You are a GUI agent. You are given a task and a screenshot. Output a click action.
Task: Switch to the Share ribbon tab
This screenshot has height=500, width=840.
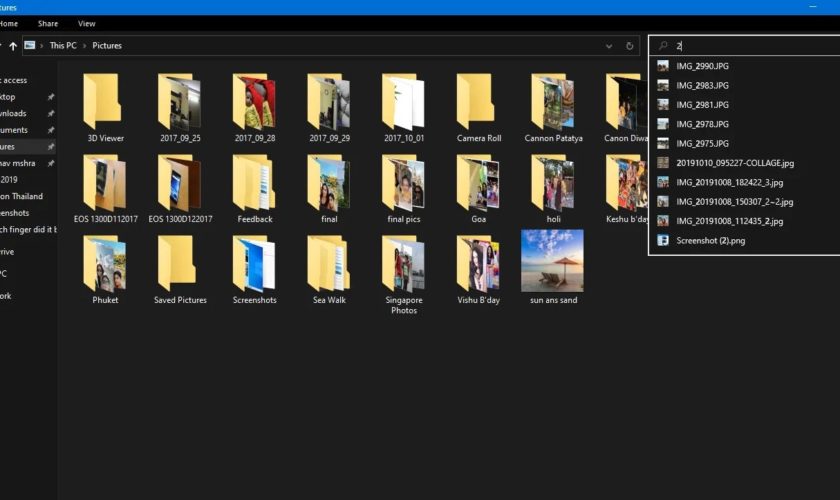[x=47, y=23]
